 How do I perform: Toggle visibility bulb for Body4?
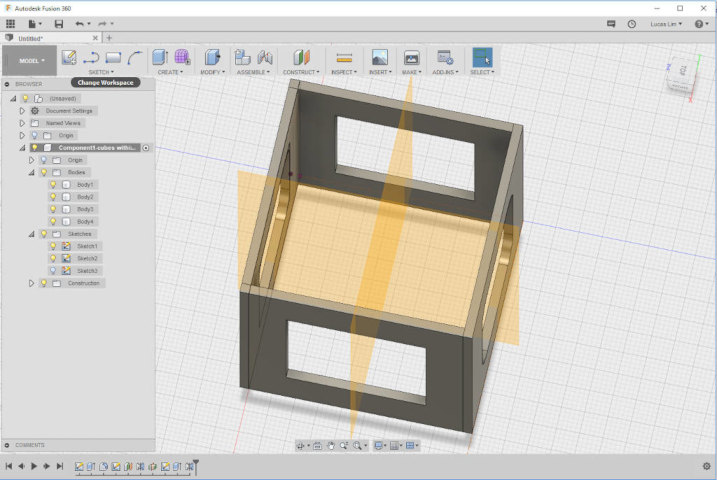(53, 222)
